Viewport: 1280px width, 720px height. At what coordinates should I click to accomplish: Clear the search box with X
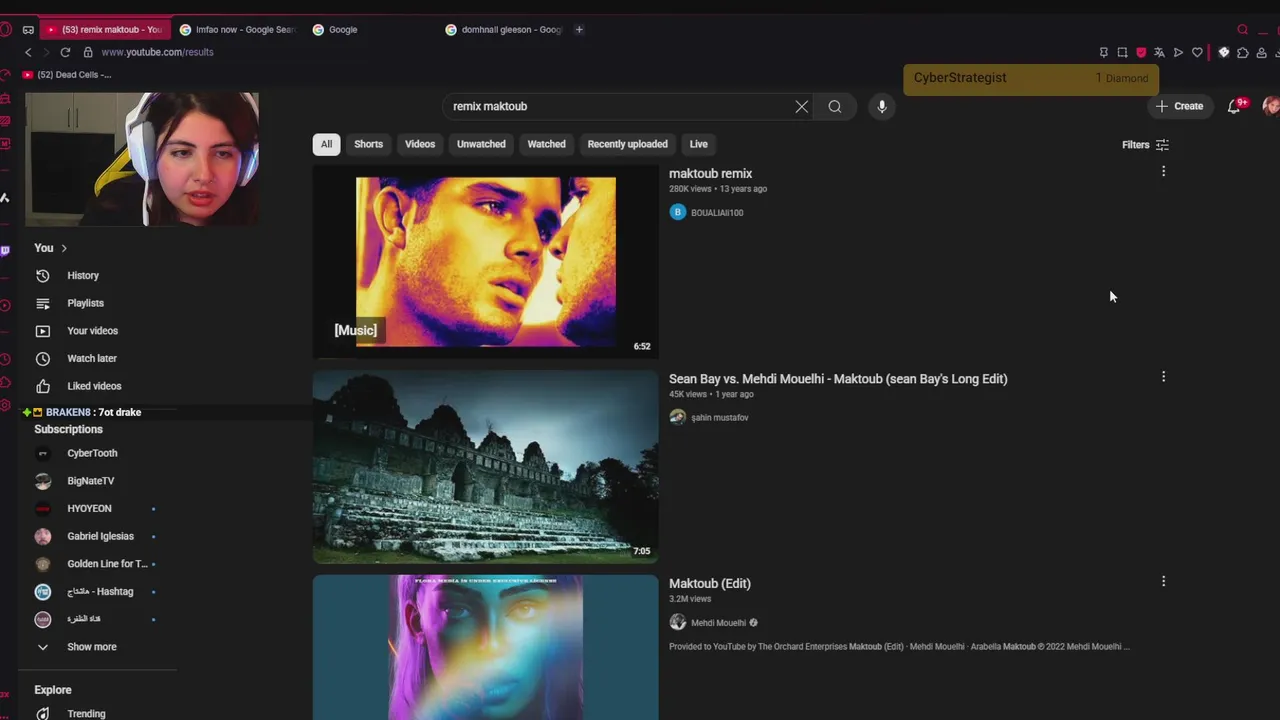(x=801, y=106)
